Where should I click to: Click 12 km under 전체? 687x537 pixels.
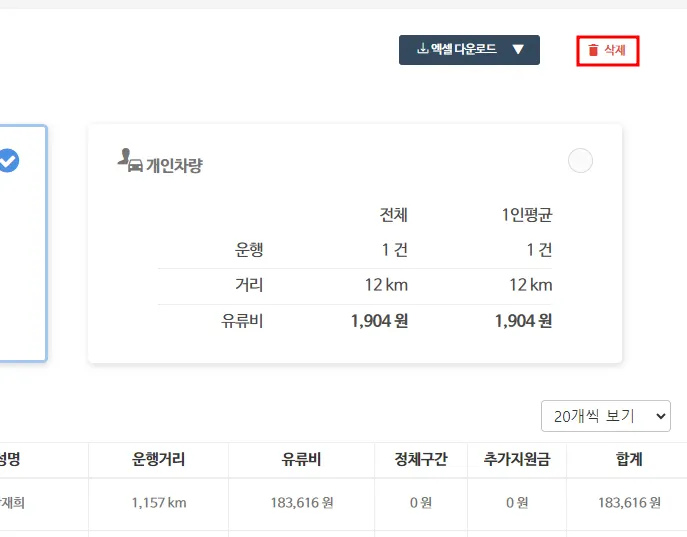click(x=386, y=285)
